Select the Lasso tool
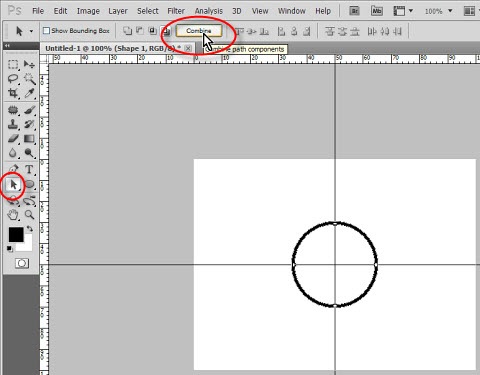This screenshot has height=375, width=480. 13,79
